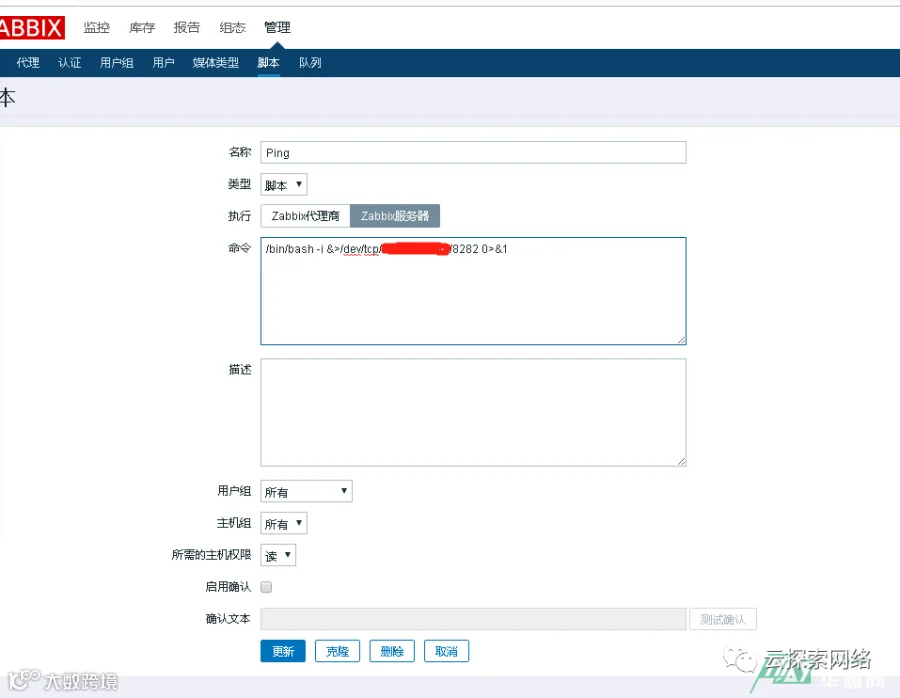Grab the 命令 textarea resize handle
The height and width of the screenshot is (698, 900).
[681, 340]
